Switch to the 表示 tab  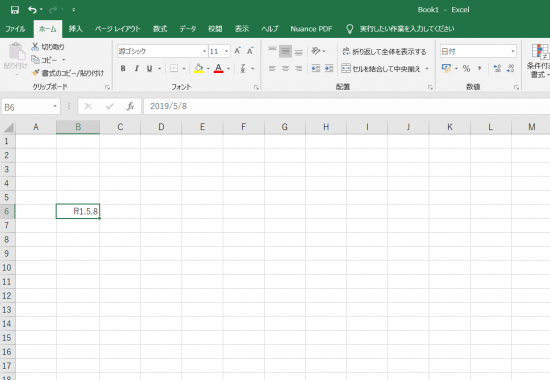tap(242, 29)
